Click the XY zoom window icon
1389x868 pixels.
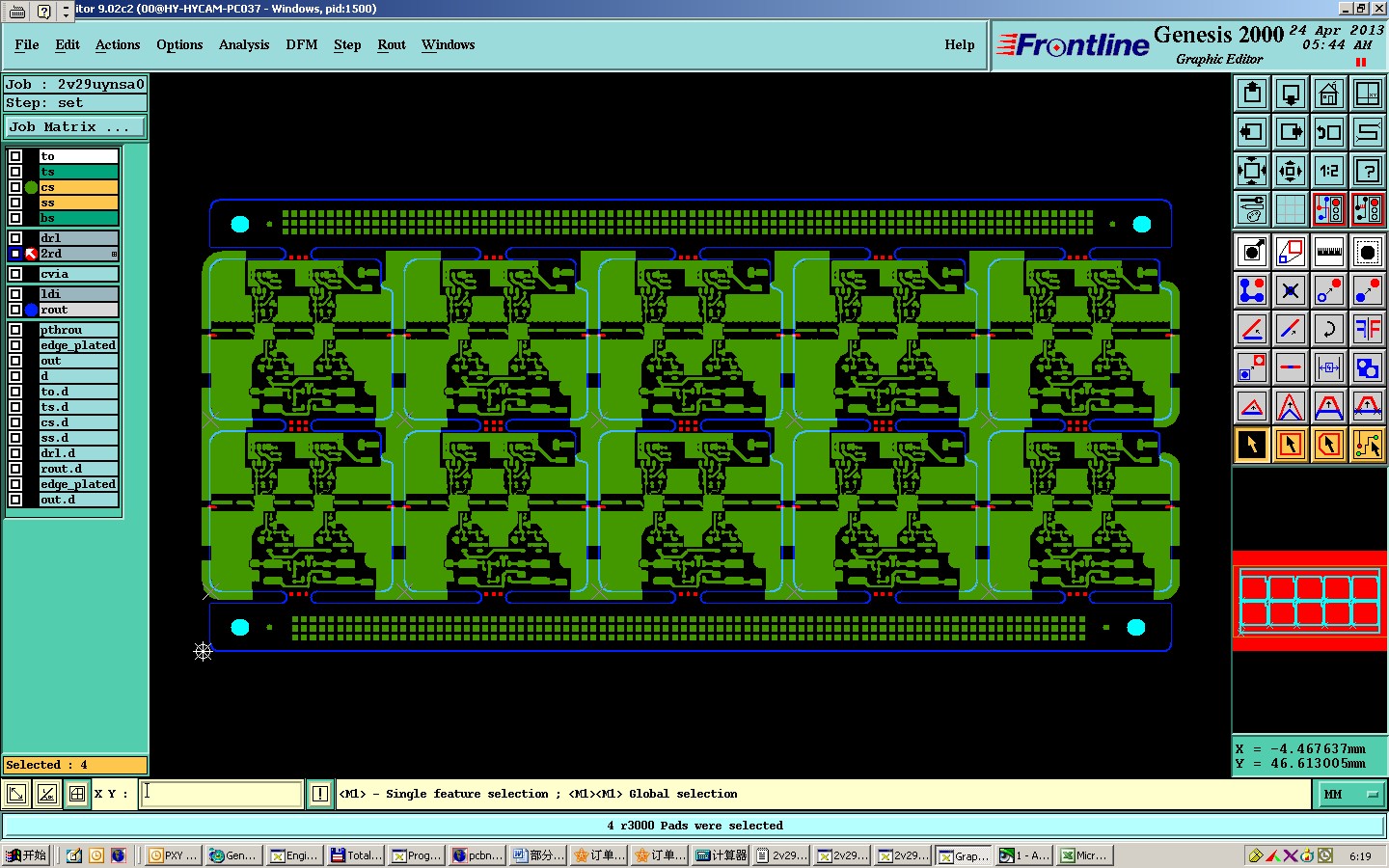[1368, 94]
